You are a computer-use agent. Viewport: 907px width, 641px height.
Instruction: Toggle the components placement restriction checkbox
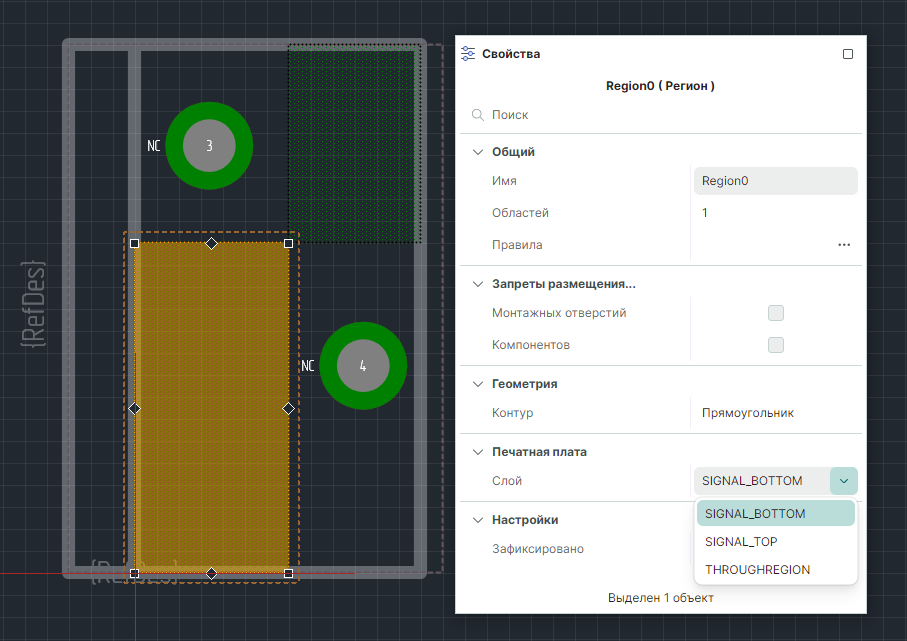click(776, 345)
